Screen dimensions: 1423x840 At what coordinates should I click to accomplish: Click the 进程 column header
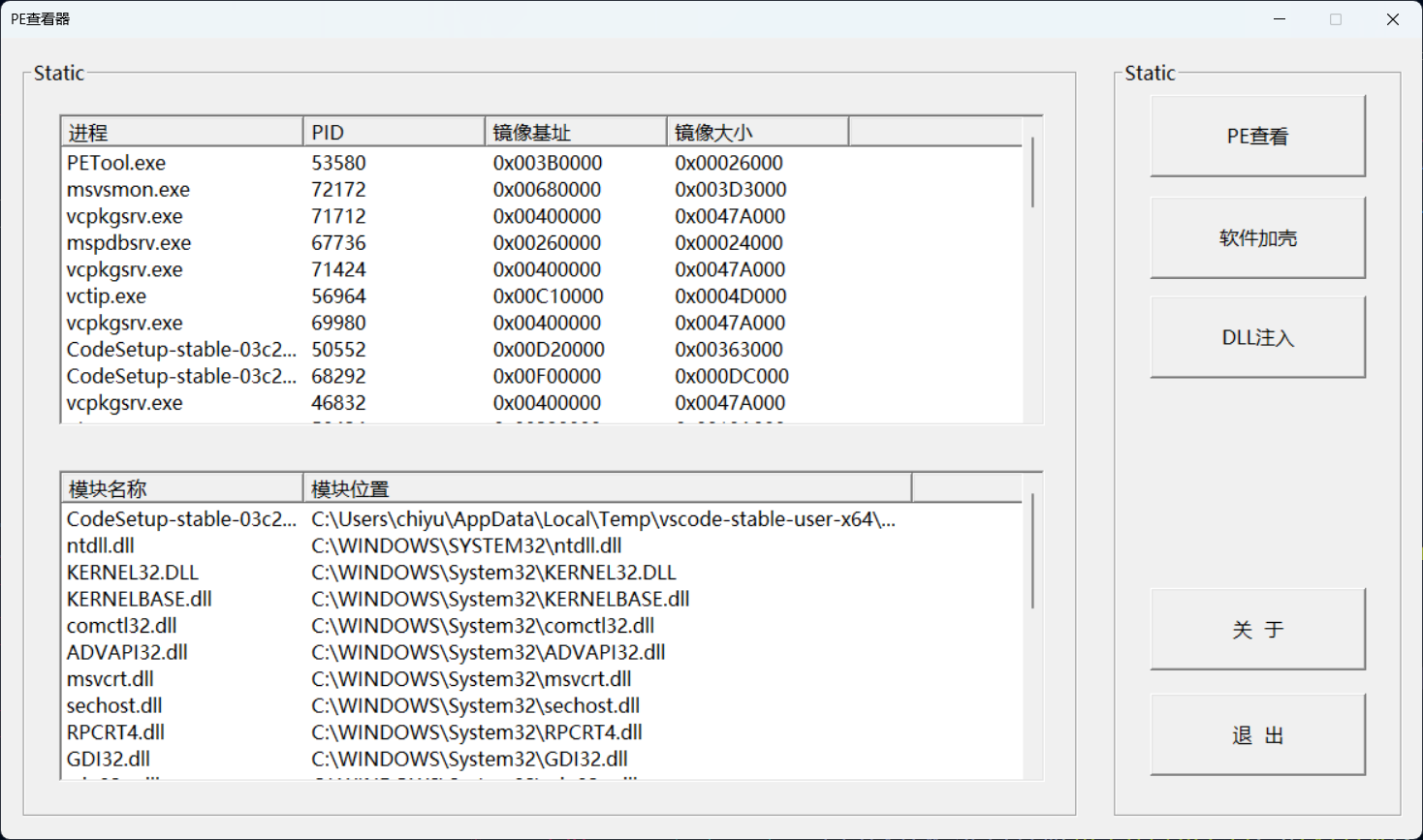[181, 133]
